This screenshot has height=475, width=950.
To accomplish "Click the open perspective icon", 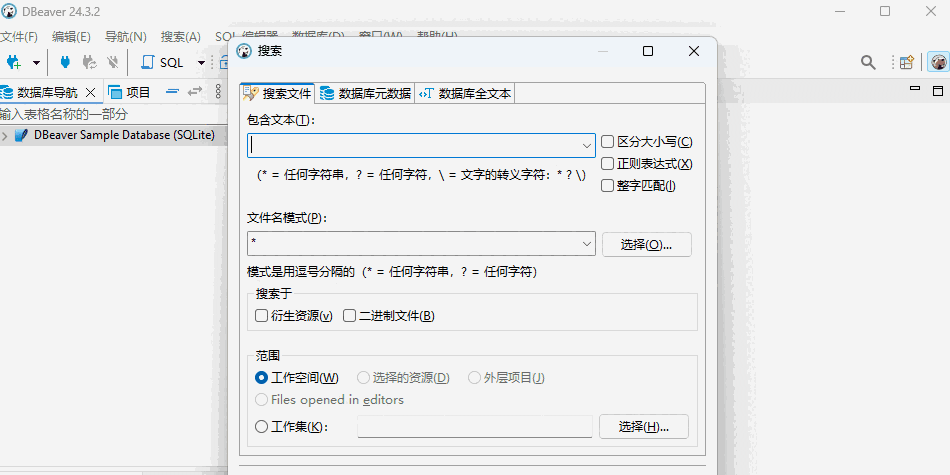I will click(906, 62).
